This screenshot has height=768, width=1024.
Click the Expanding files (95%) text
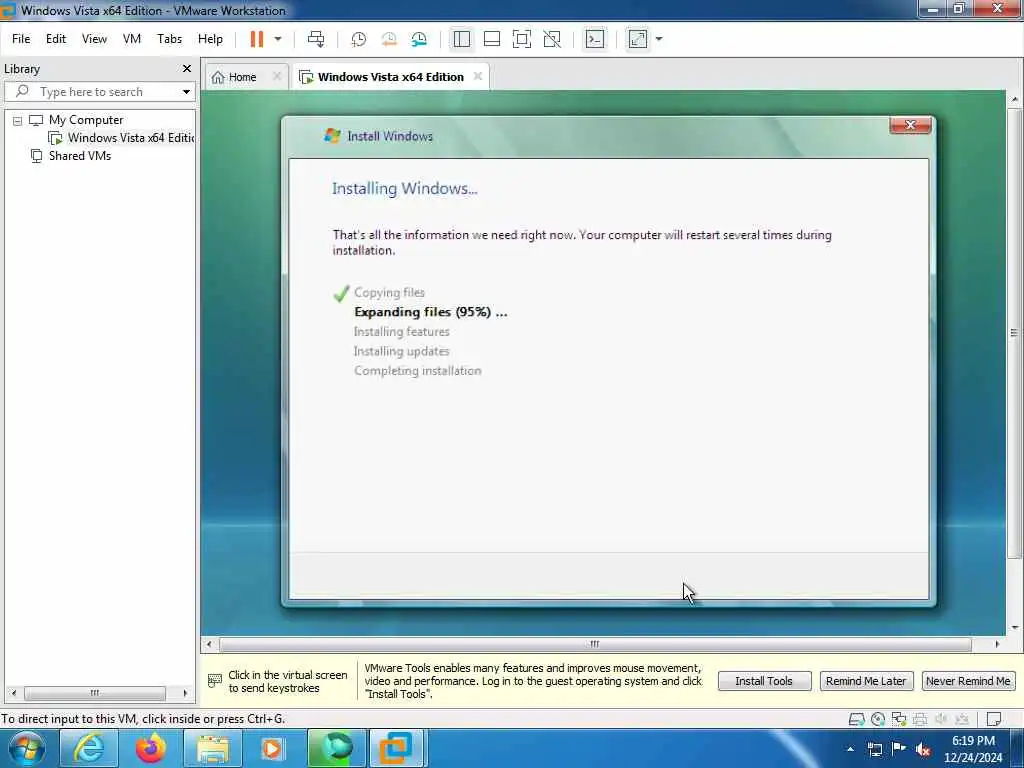pyautogui.click(x=430, y=312)
